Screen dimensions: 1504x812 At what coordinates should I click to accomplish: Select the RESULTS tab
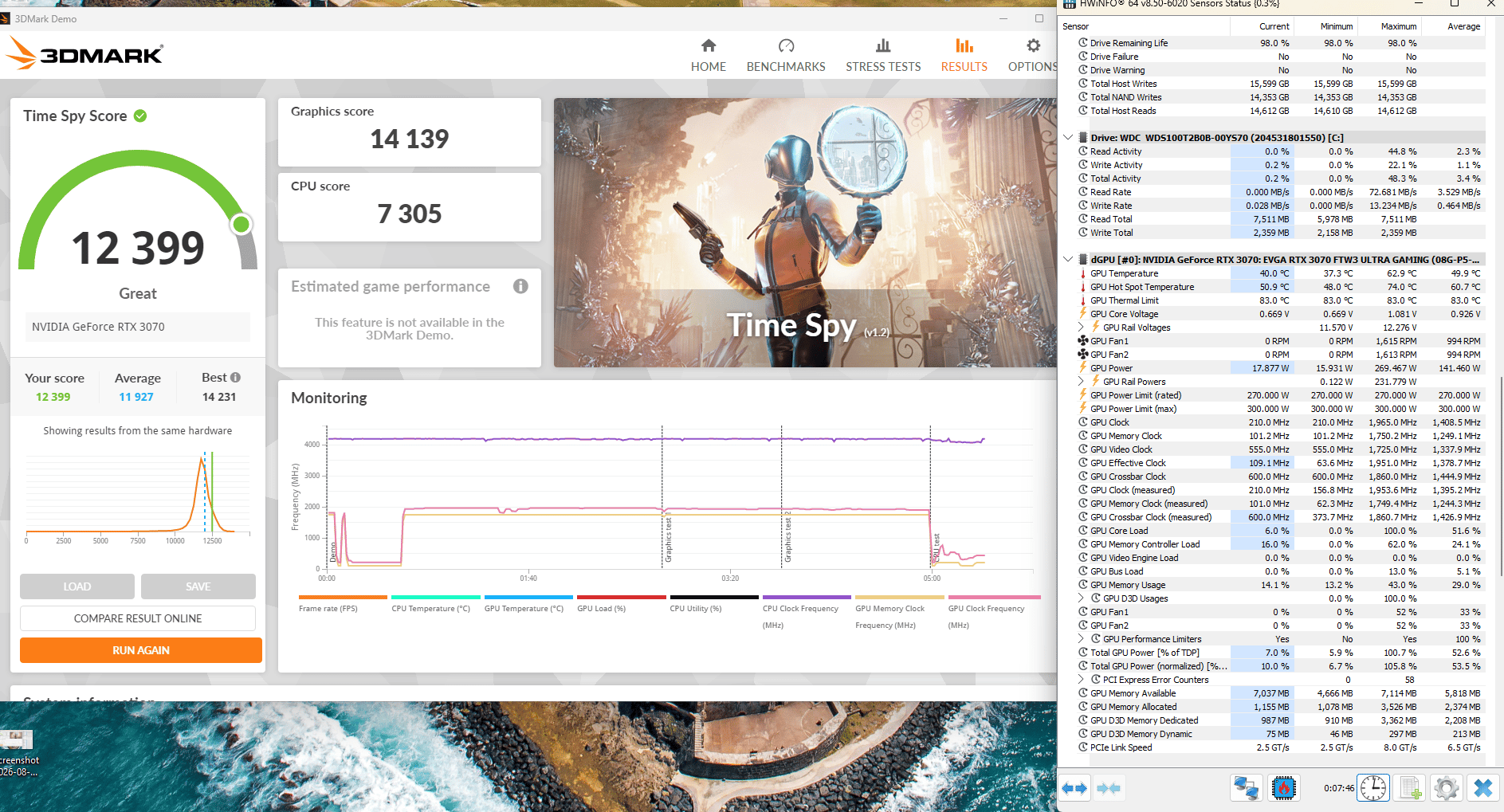(x=964, y=56)
